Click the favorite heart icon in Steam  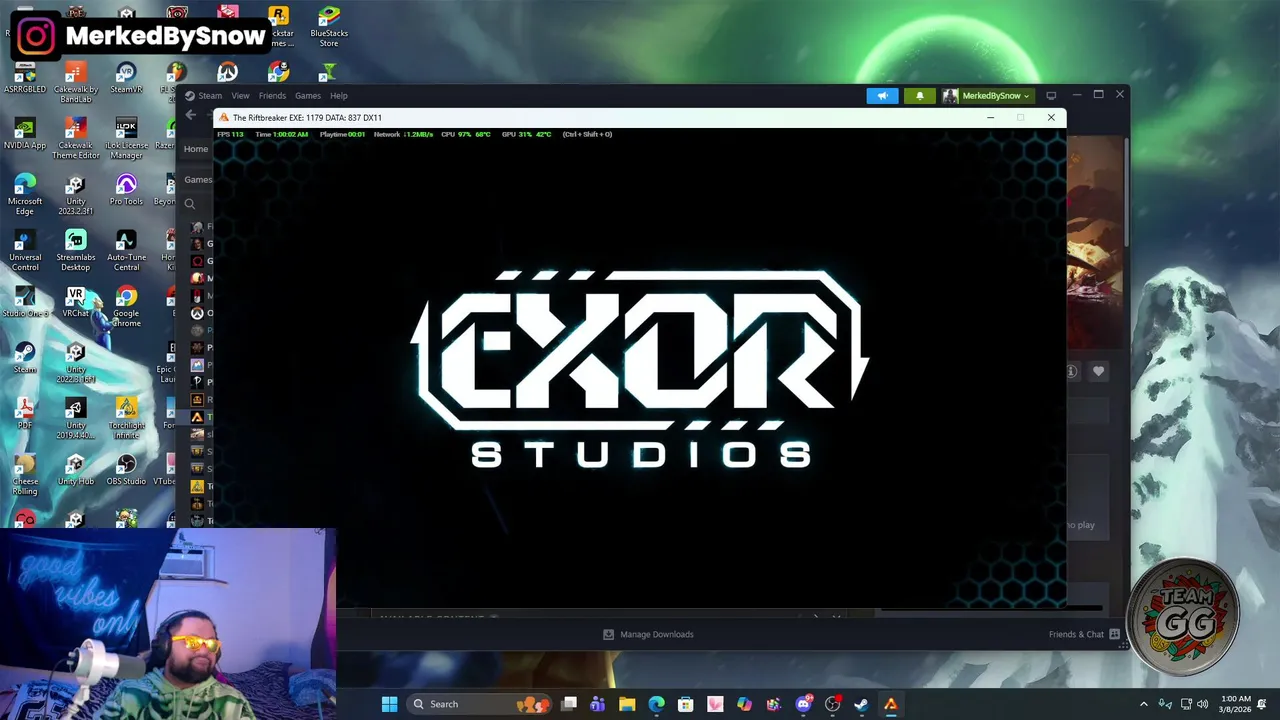[1098, 371]
